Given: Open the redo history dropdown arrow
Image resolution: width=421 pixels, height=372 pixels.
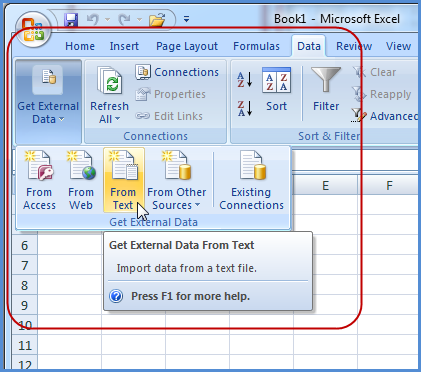Looking at the screenshot, I should click(139, 20).
